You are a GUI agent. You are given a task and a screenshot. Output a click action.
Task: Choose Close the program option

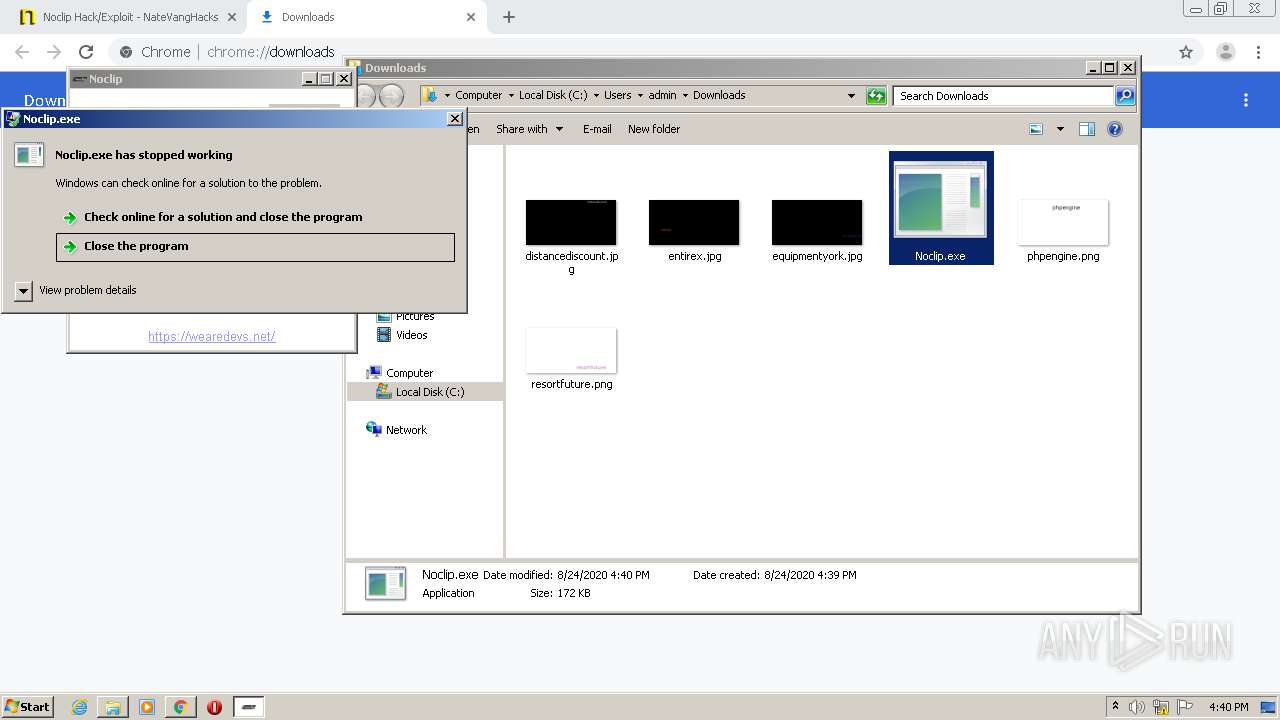pyautogui.click(x=255, y=247)
